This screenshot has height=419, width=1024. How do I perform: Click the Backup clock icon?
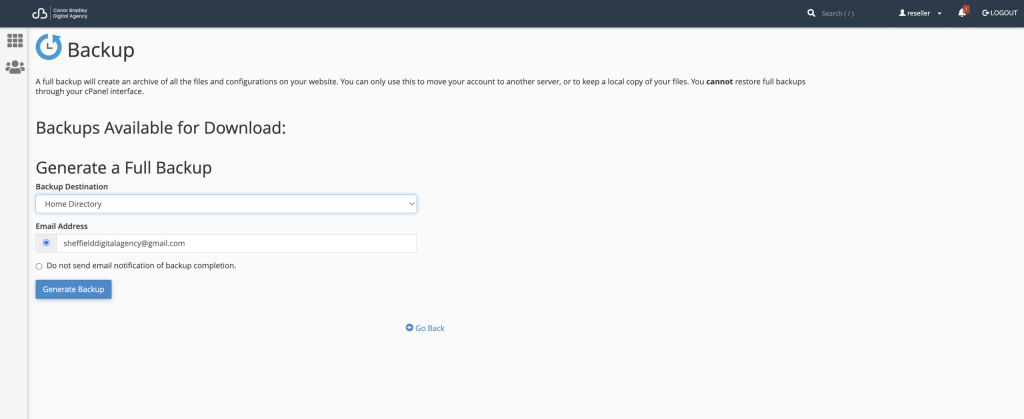(x=48, y=47)
